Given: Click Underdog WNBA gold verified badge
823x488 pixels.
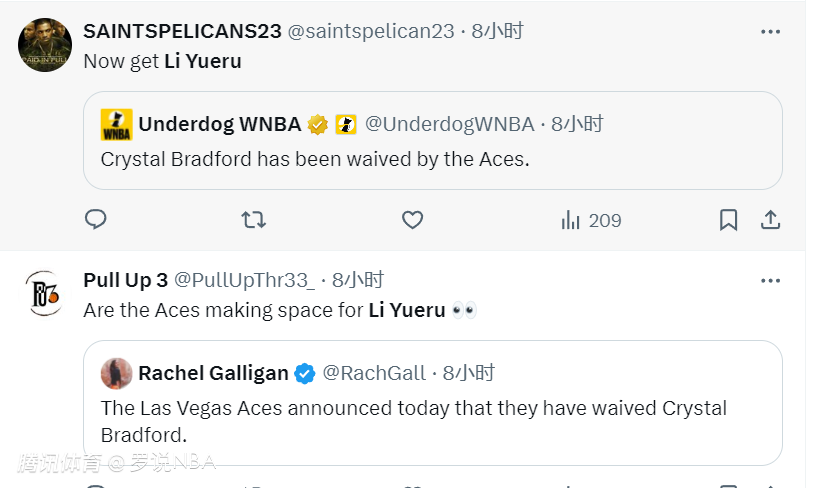Looking at the screenshot, I should [318, 125].
